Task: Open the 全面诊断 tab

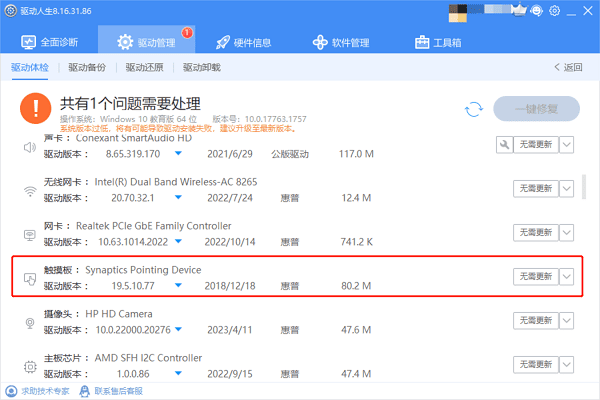Action: 49,42
